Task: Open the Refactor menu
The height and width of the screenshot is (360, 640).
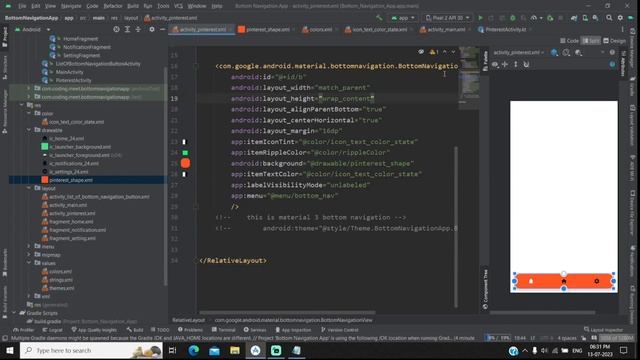Action: tap(113, 6)
